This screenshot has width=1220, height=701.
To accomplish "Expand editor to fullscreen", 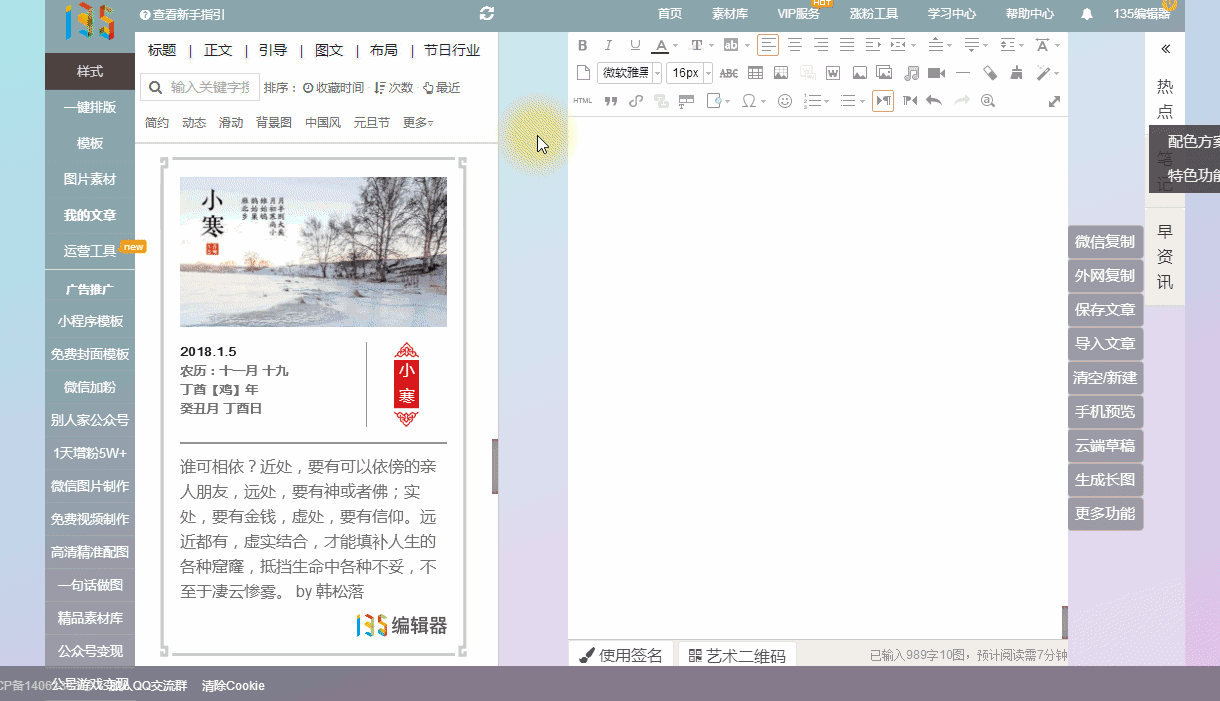I will (x=1054, y=101).
